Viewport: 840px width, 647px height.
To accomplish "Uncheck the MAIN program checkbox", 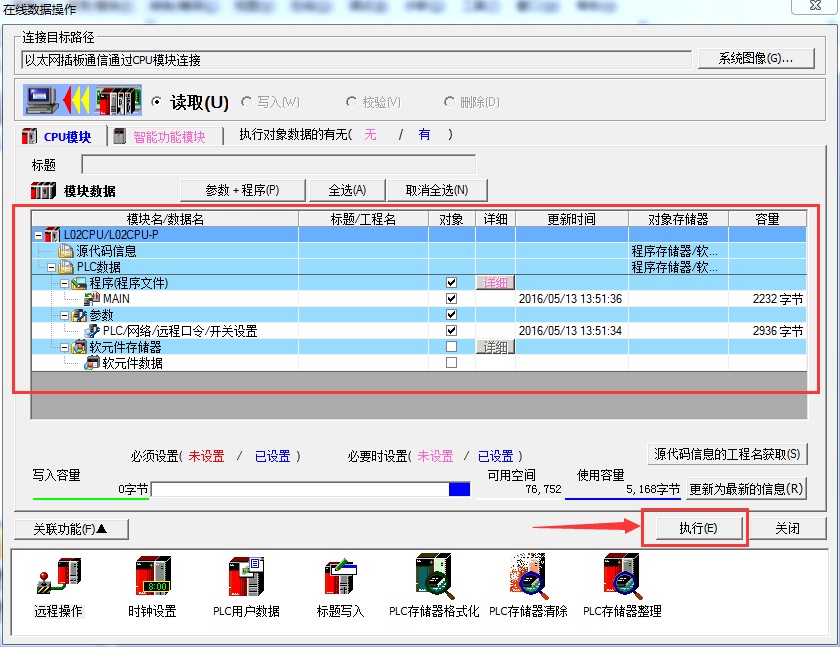I will [x=451, y=299].
